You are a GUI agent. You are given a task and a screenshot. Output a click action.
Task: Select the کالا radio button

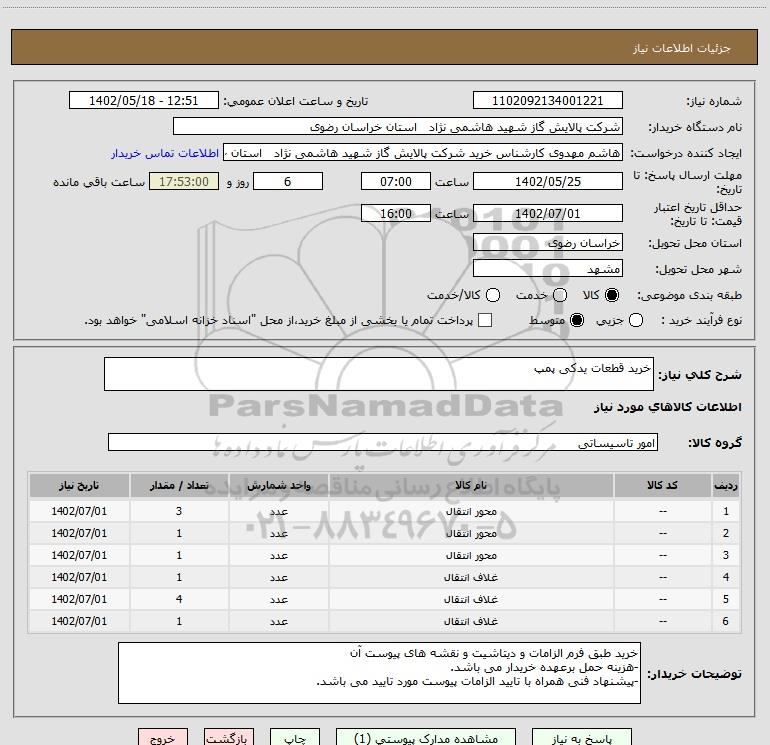(x=612, y=295)
